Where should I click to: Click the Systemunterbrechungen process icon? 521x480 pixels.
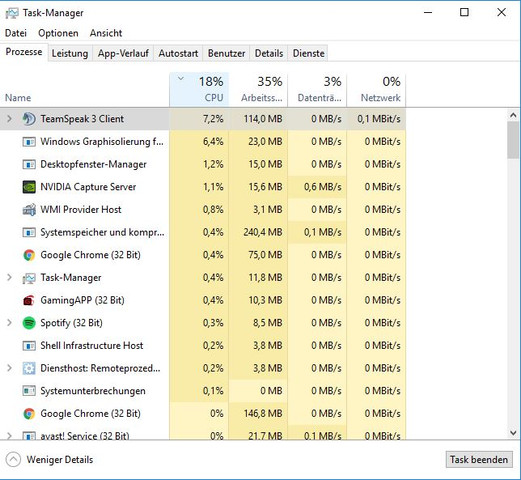(x=29, y=391)
